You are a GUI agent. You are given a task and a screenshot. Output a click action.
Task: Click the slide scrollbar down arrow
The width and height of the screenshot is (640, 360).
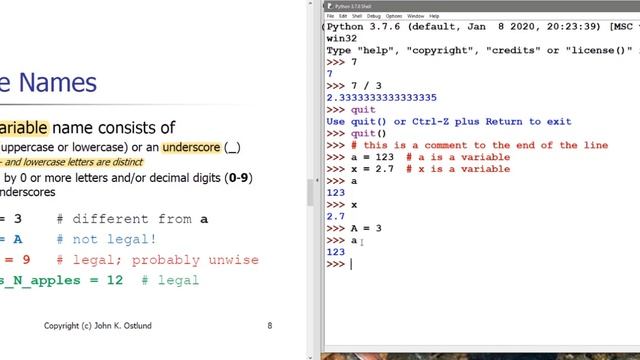tap(310, 357)
